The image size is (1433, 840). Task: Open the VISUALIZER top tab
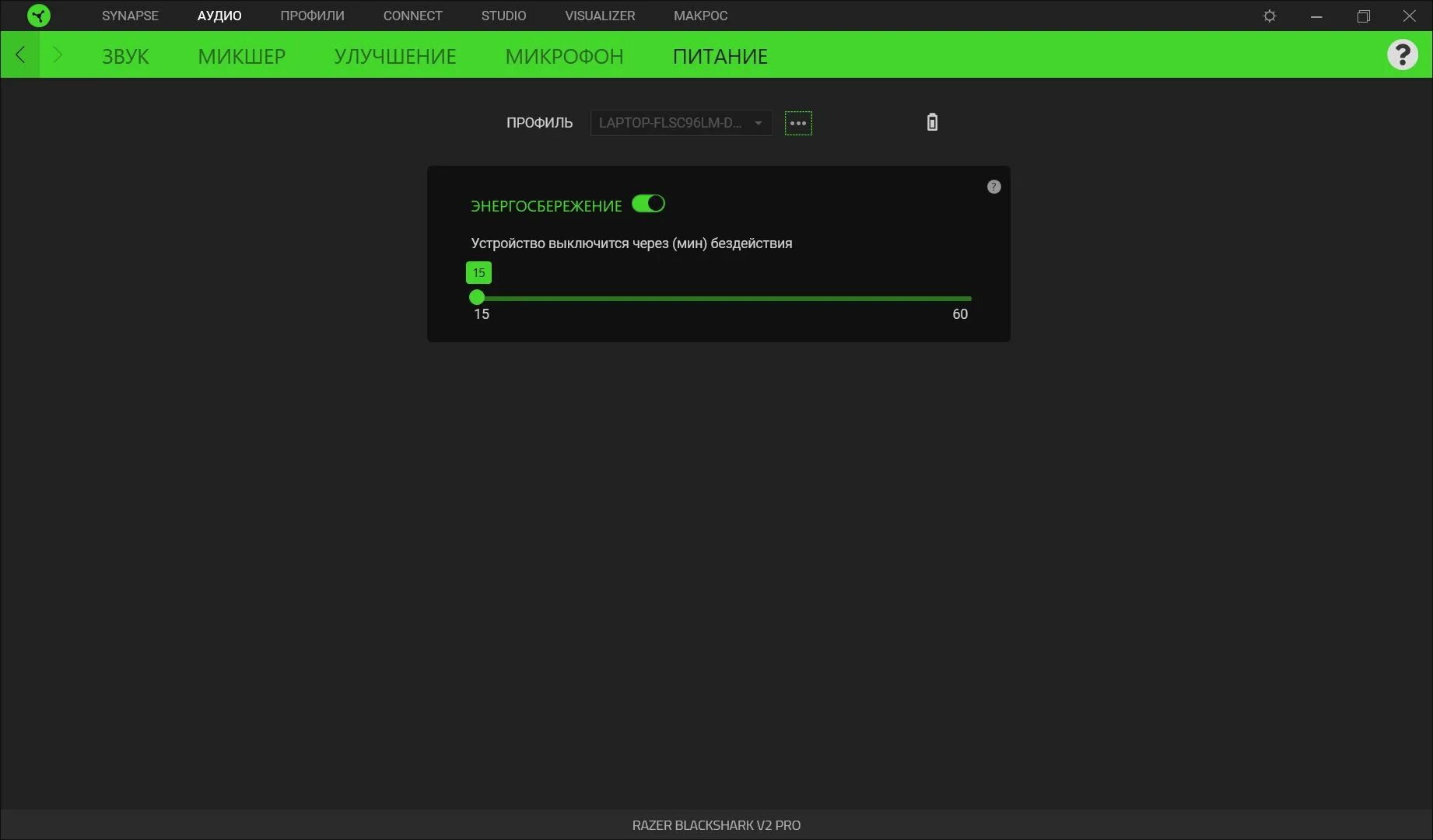pyautogui.click(x=600, y=16)
